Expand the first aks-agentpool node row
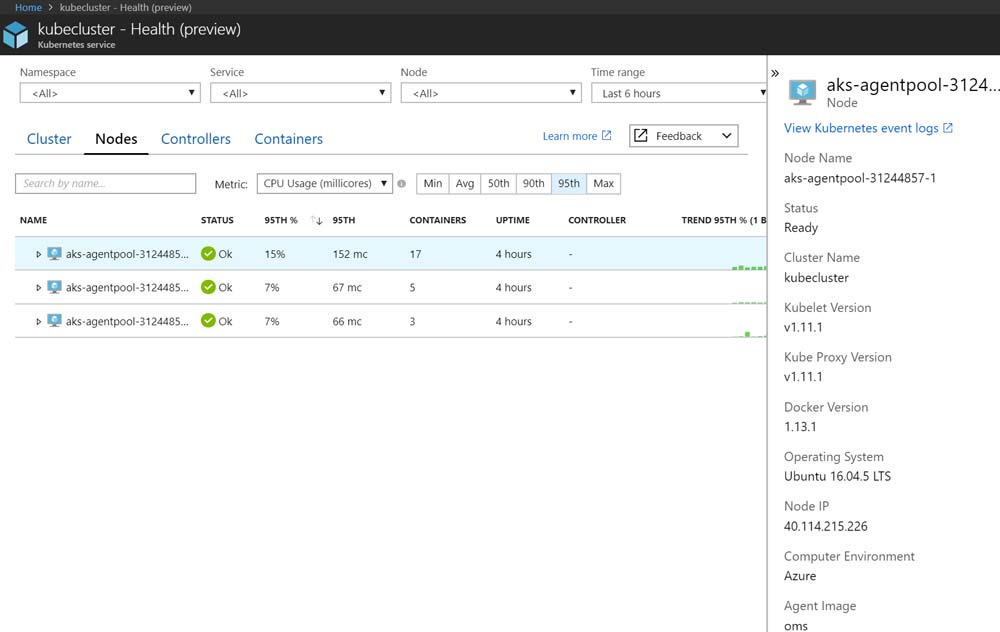The width and height of the screenshot is (1000, 632). click(x=39, y=255)
